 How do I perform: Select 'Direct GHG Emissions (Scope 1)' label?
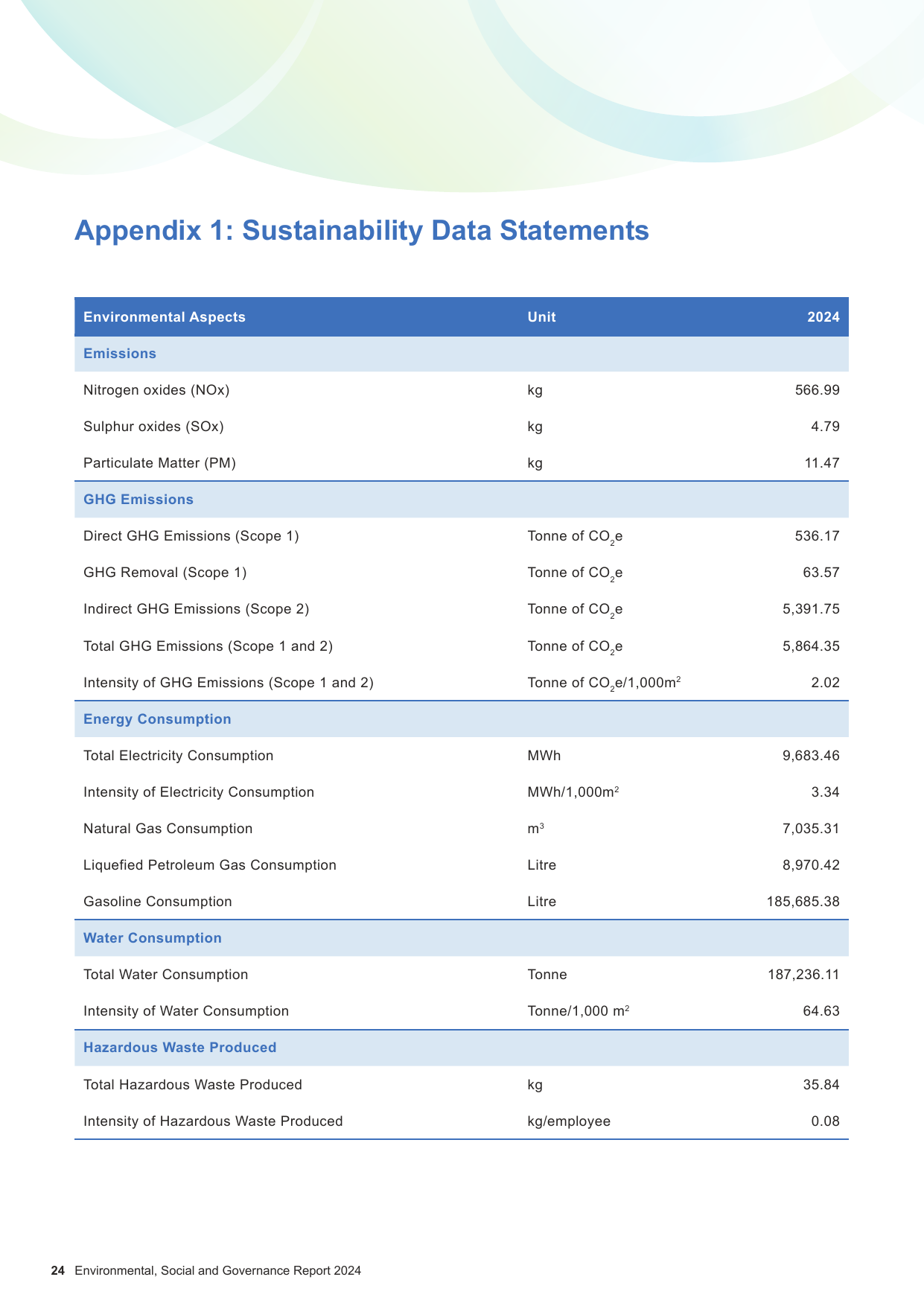click(191, 536)
